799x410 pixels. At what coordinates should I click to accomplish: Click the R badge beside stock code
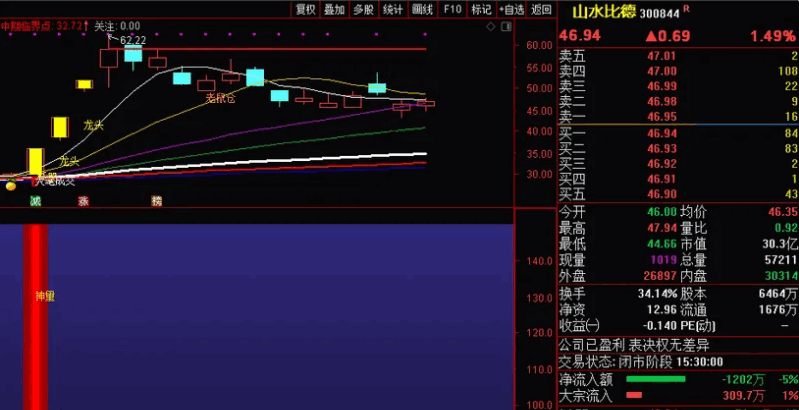click(686, 10)
